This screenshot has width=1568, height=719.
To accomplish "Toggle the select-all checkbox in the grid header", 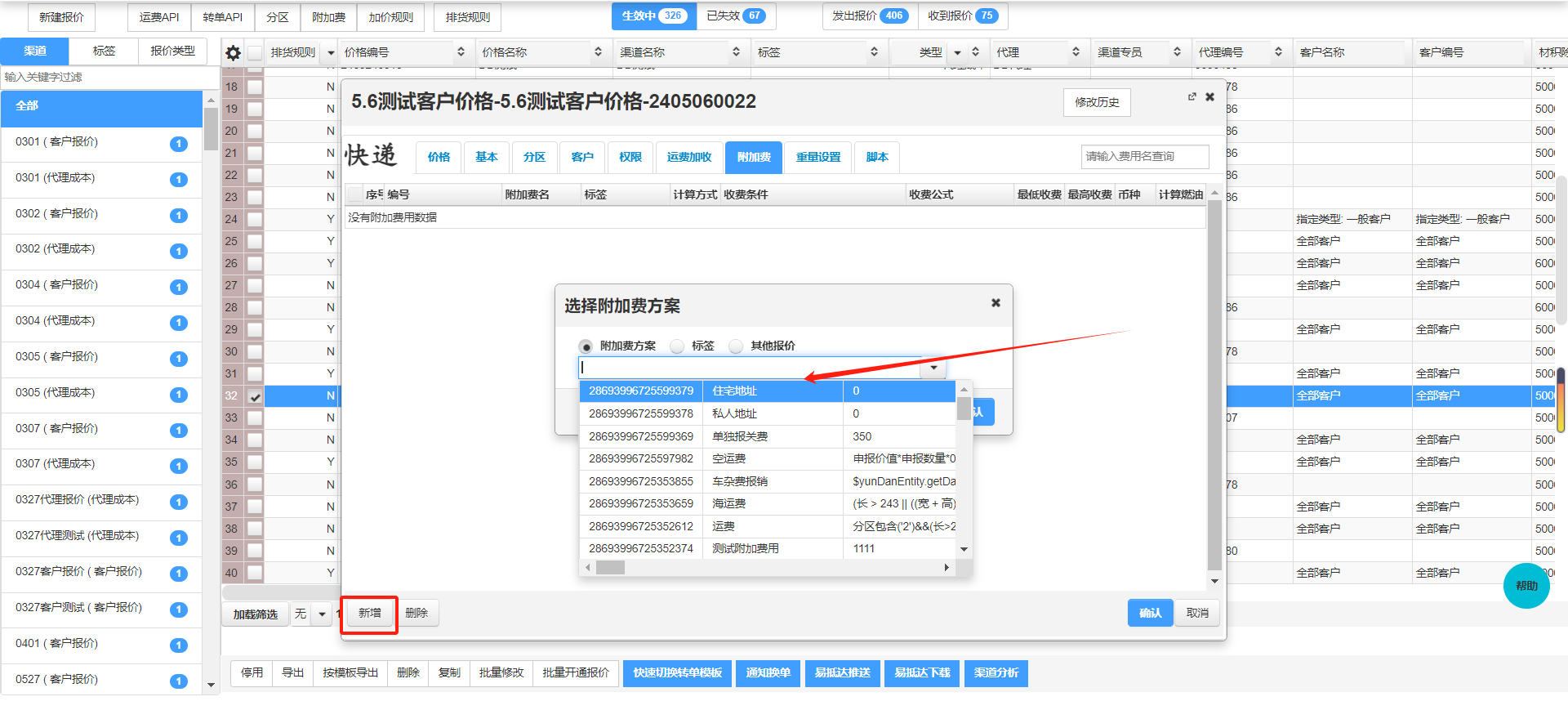I will [255, 53].
